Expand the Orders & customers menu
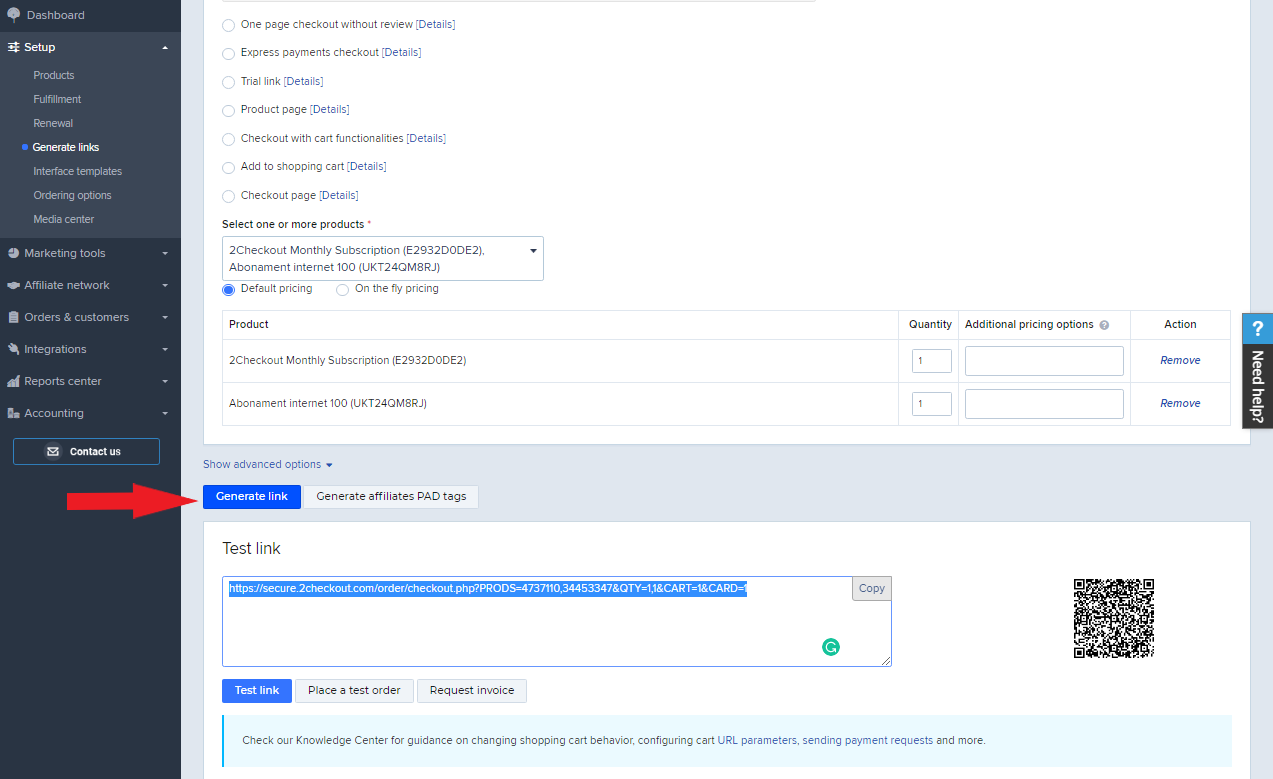Screen dimensions: 1273x779 165,317
